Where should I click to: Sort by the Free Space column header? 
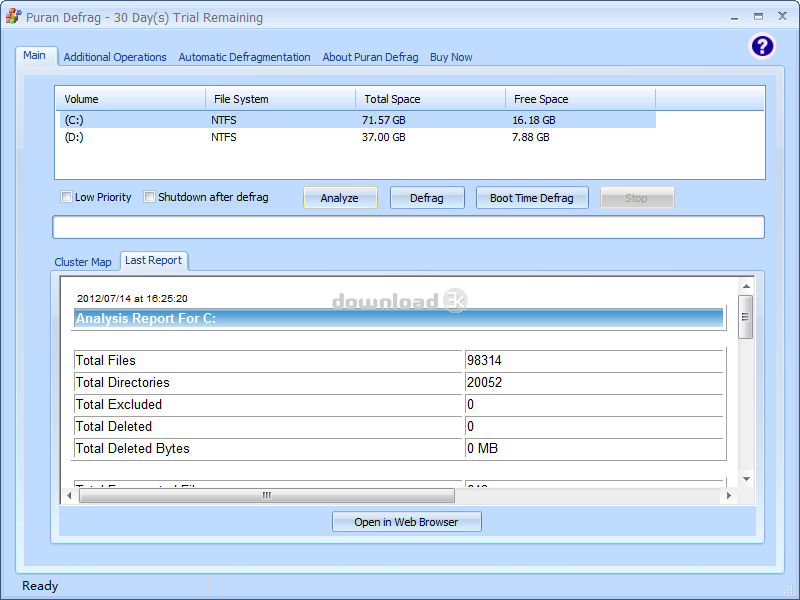581,99
